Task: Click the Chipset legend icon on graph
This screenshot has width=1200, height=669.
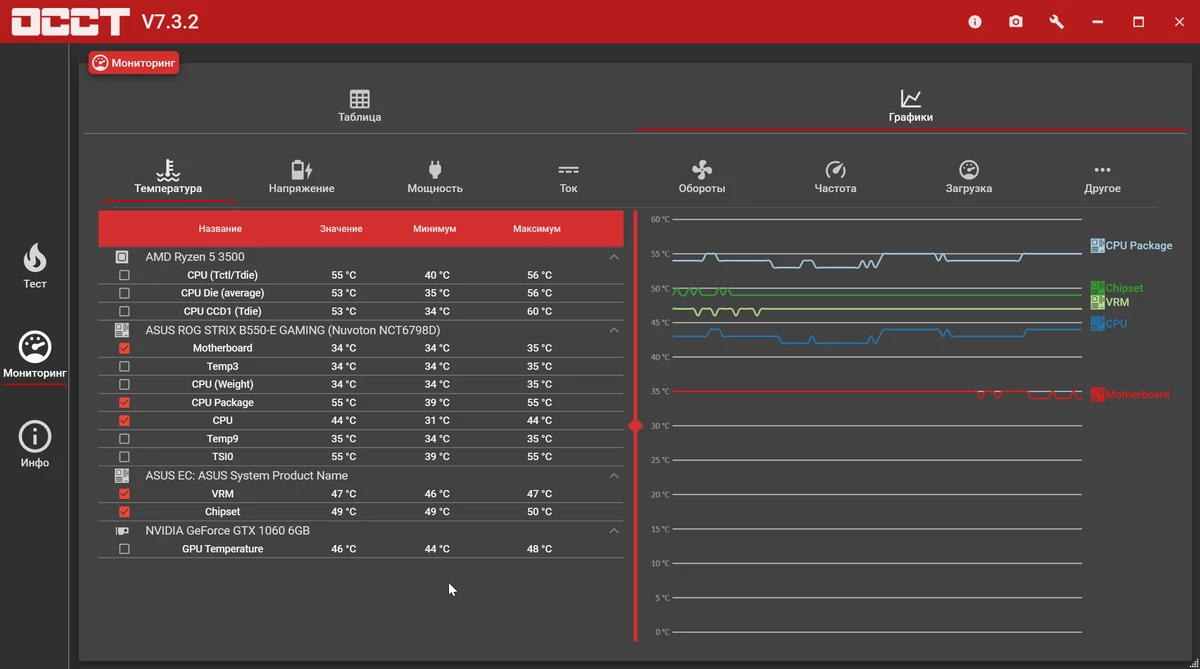Action: tap(1097, 288)
